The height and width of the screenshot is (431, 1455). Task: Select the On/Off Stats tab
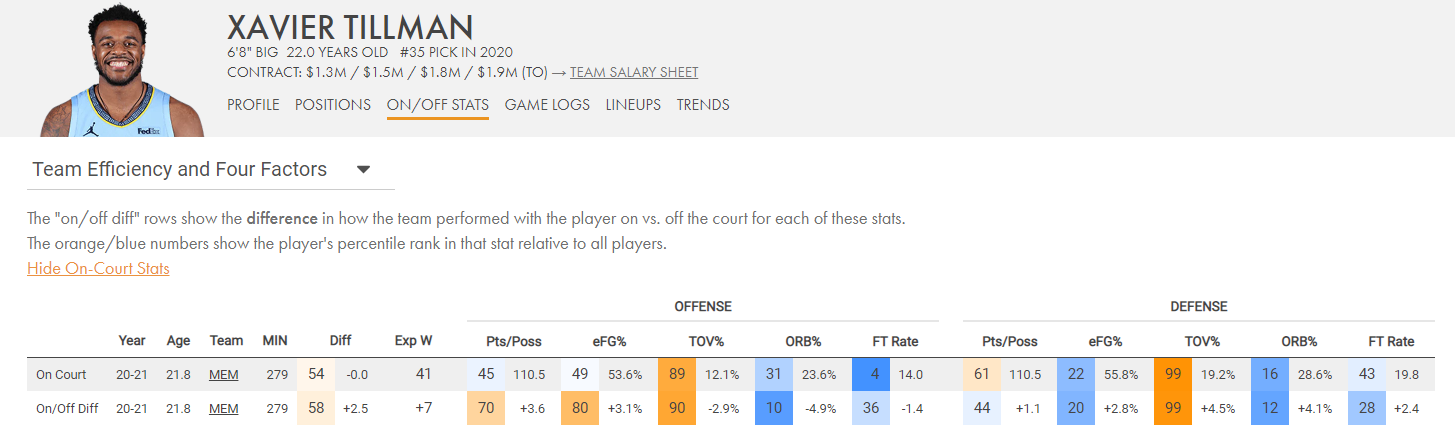tap(438, 105)
